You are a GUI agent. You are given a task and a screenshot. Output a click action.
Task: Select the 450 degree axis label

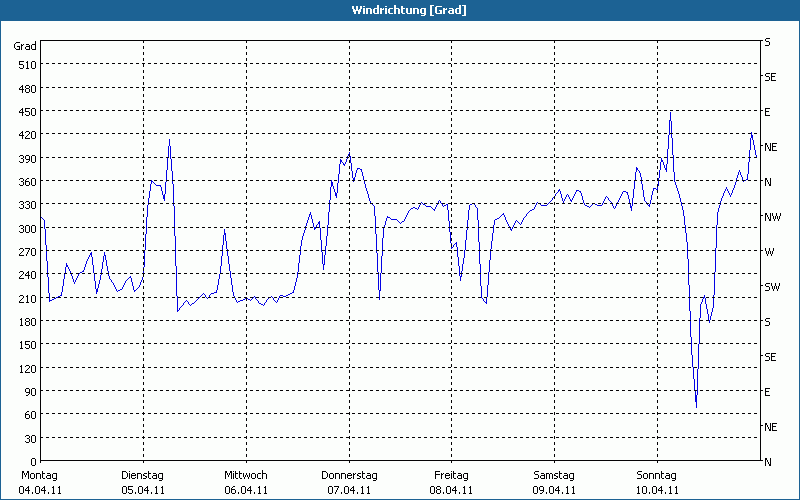(28, 112)
